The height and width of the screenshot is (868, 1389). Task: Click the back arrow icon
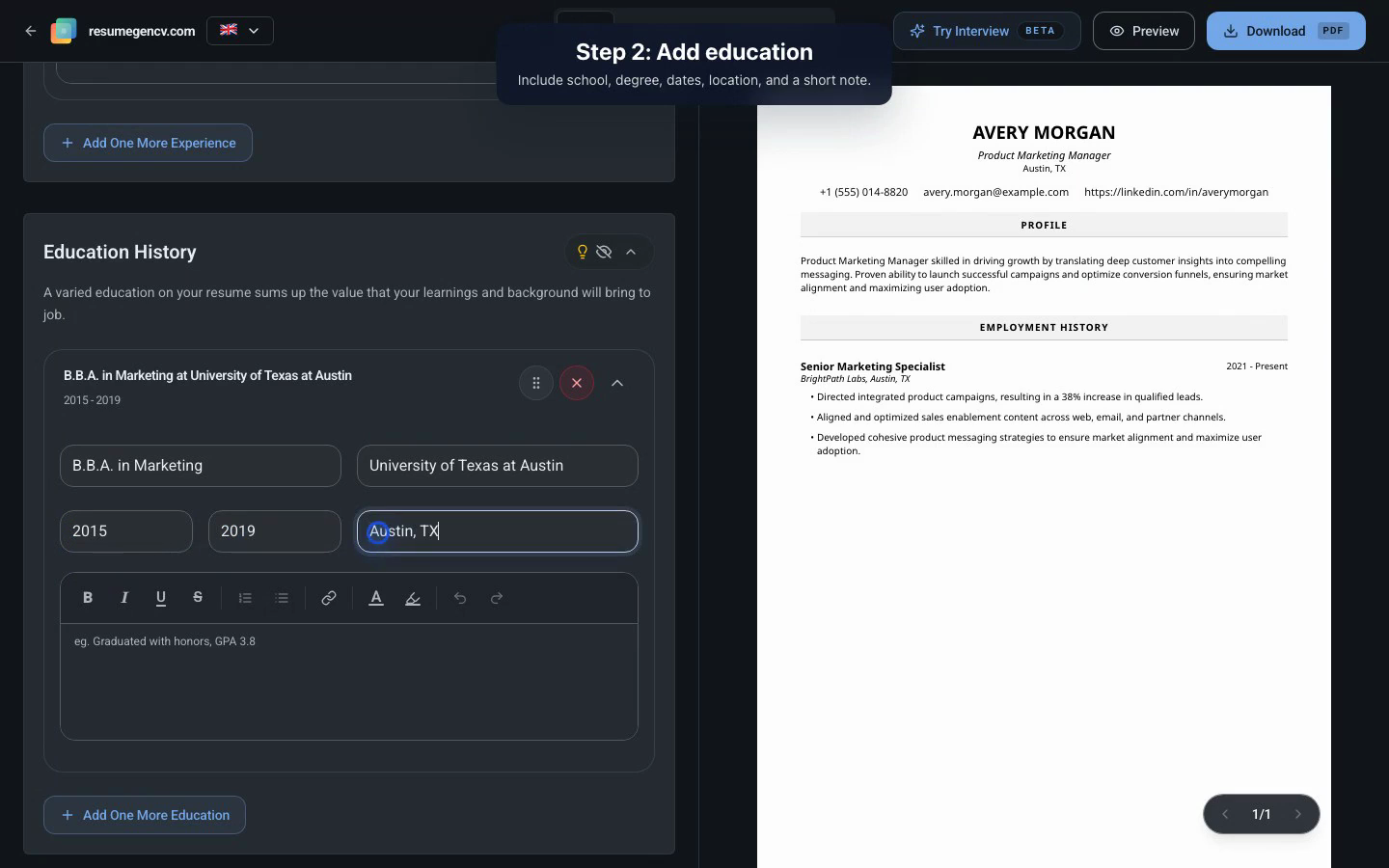point(31,31)
